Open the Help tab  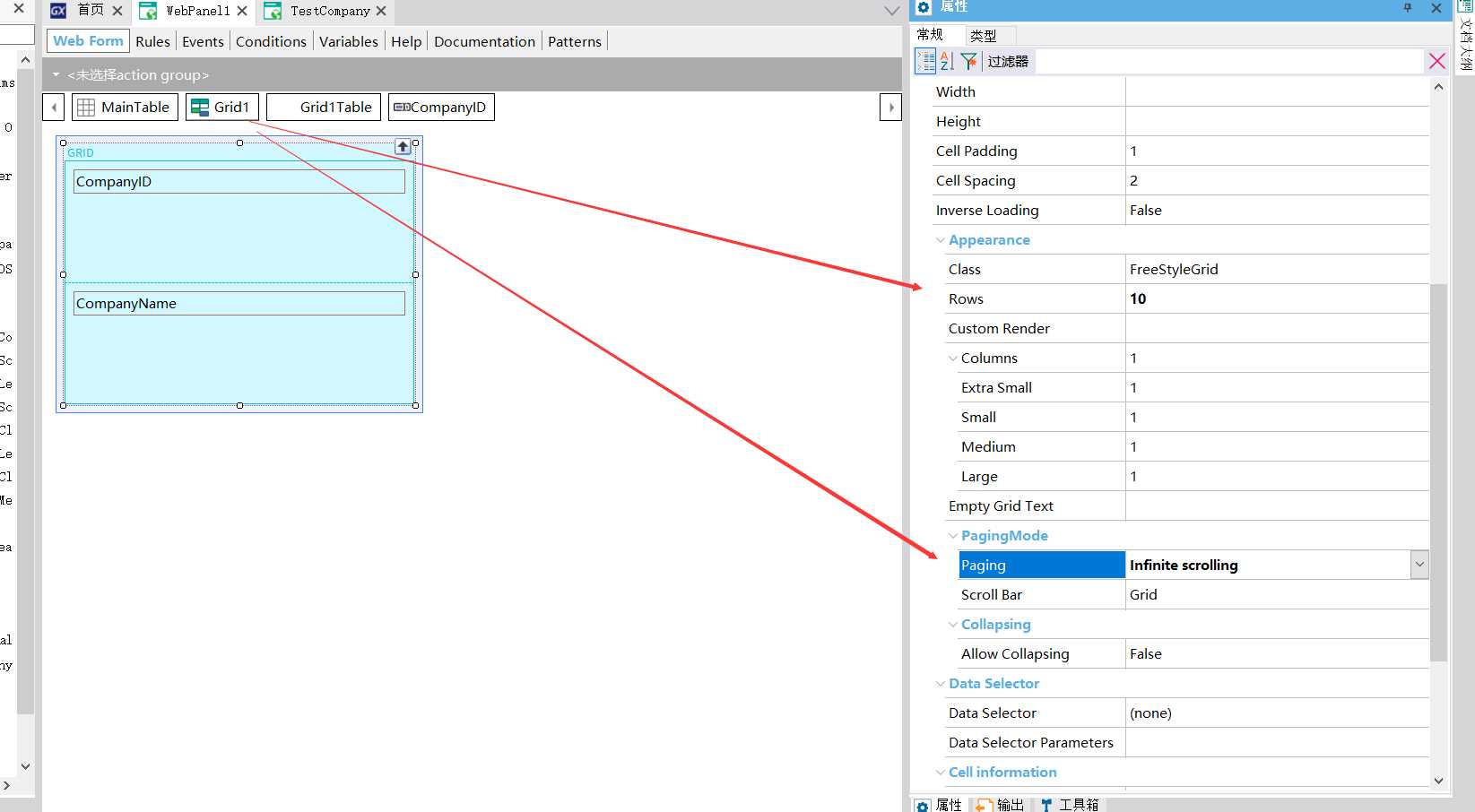pyautogui.click(x=406, y=41)
